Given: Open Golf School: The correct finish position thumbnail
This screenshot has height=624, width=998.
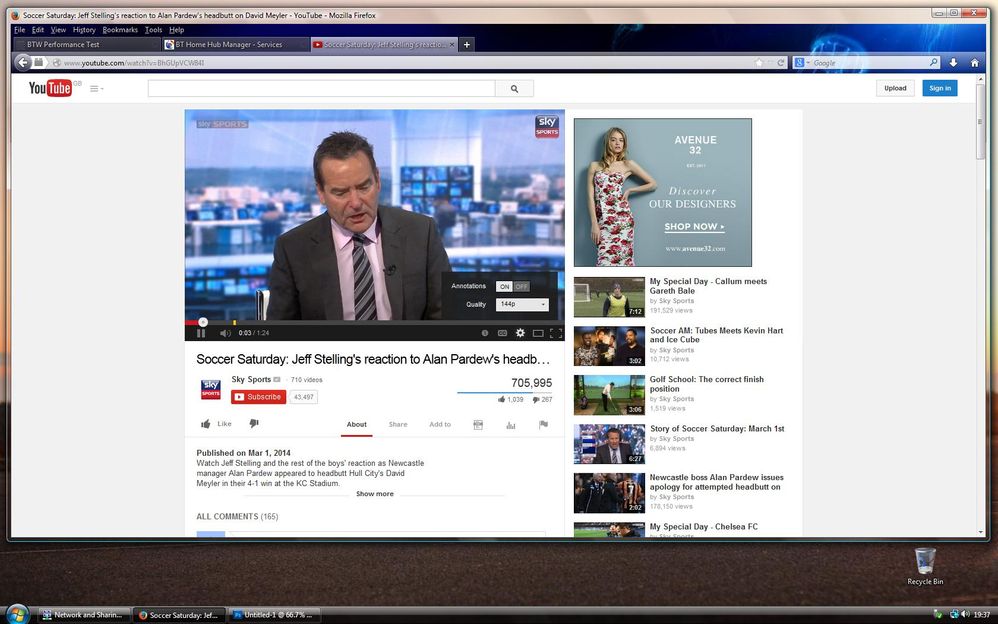Looking at the screenshot, I should click(x=609, y=395).
